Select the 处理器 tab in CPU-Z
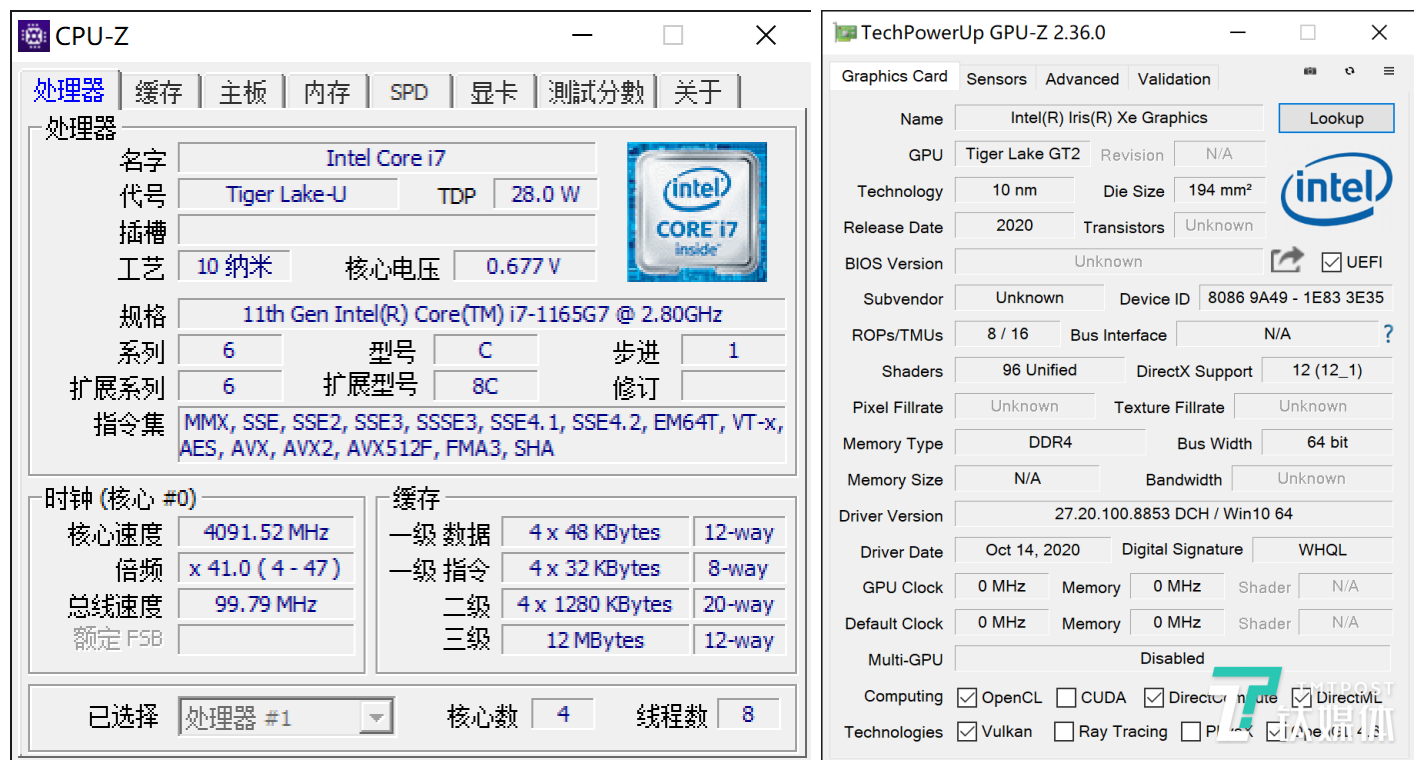 pos(69,90)
